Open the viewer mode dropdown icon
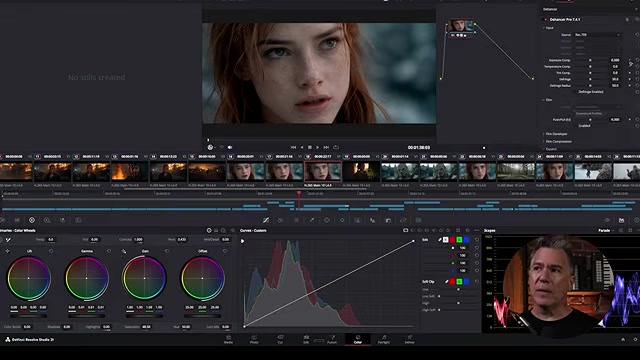The height and width of the screenshot is (360, 640). (x=211, y=147)
